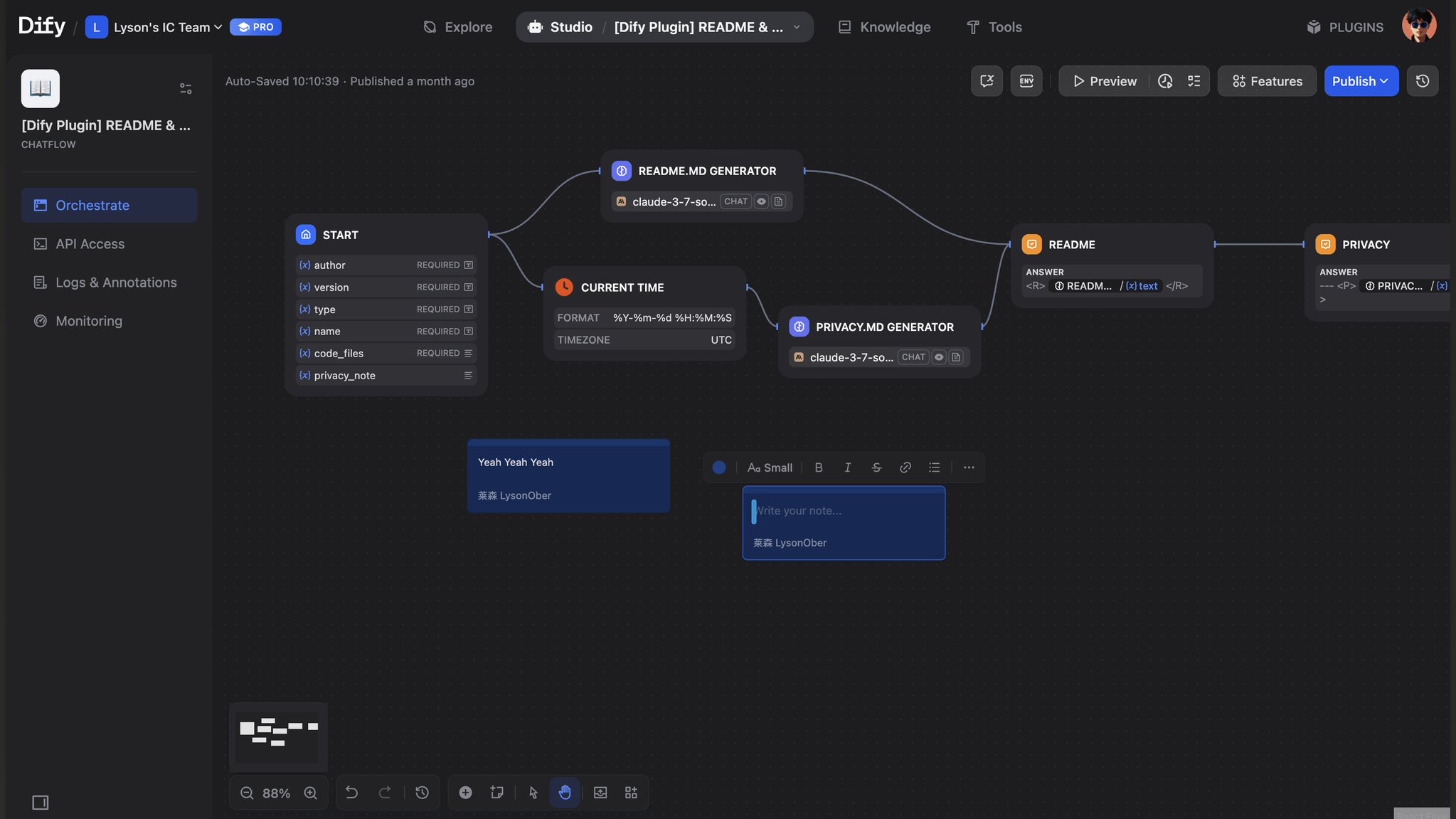Switch to pointer mode
1456x819 pixels.
point(533,793)
